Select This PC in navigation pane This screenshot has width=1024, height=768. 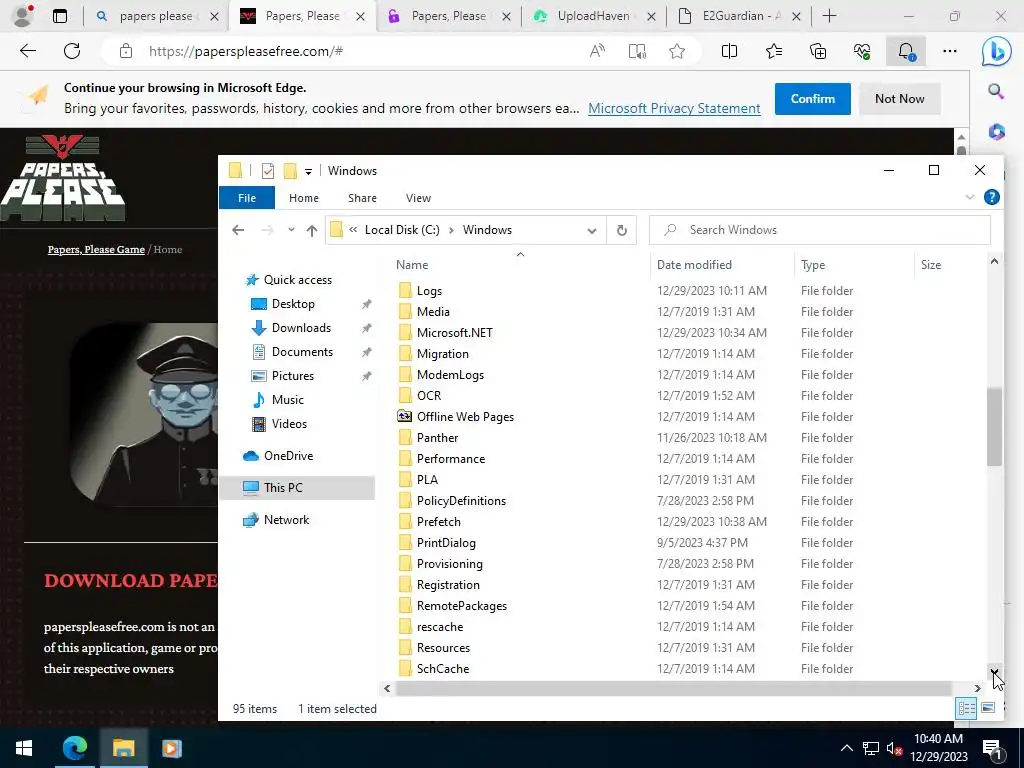(283, 488)
